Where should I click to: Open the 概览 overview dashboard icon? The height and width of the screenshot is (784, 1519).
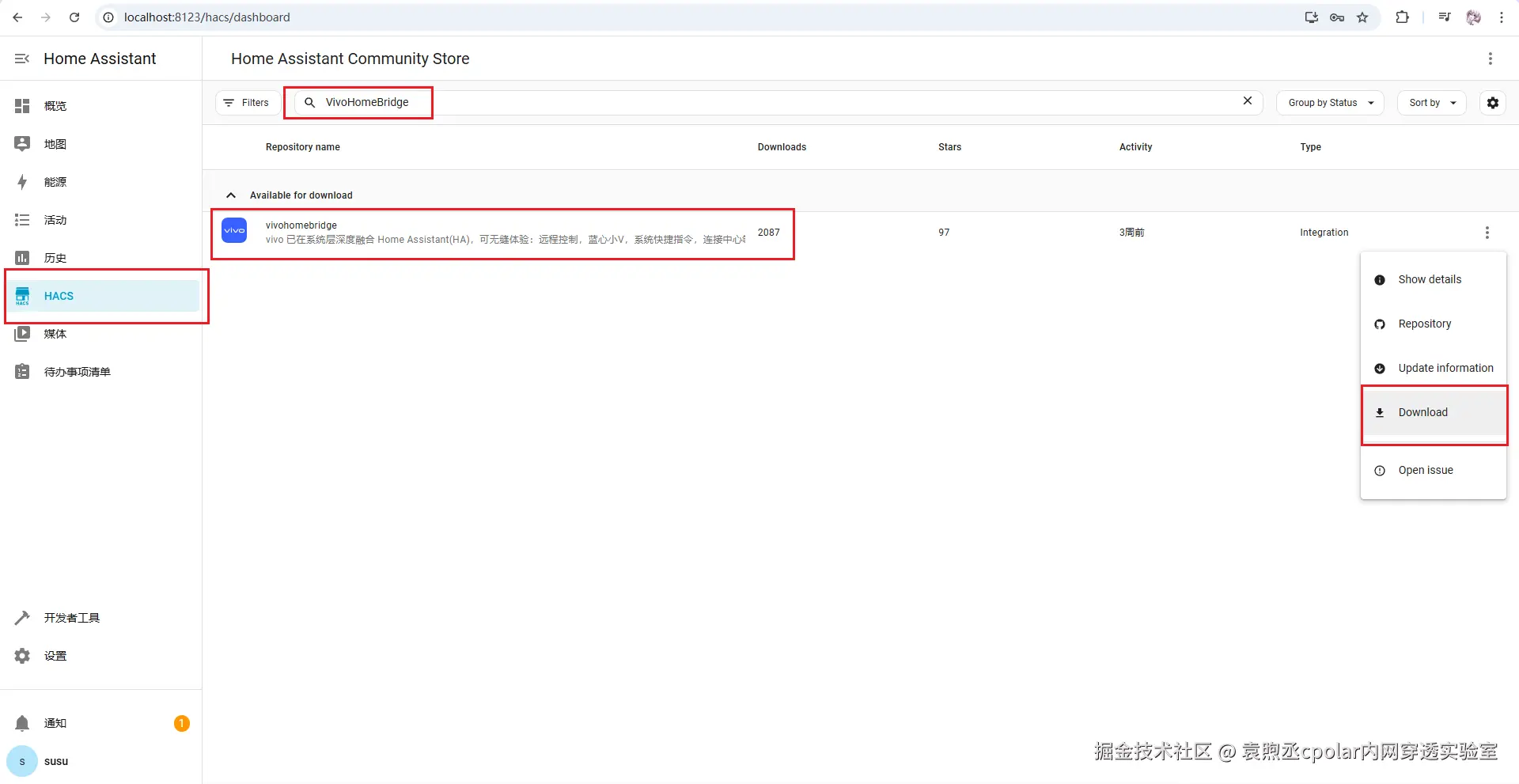click(x=22, y=106)
